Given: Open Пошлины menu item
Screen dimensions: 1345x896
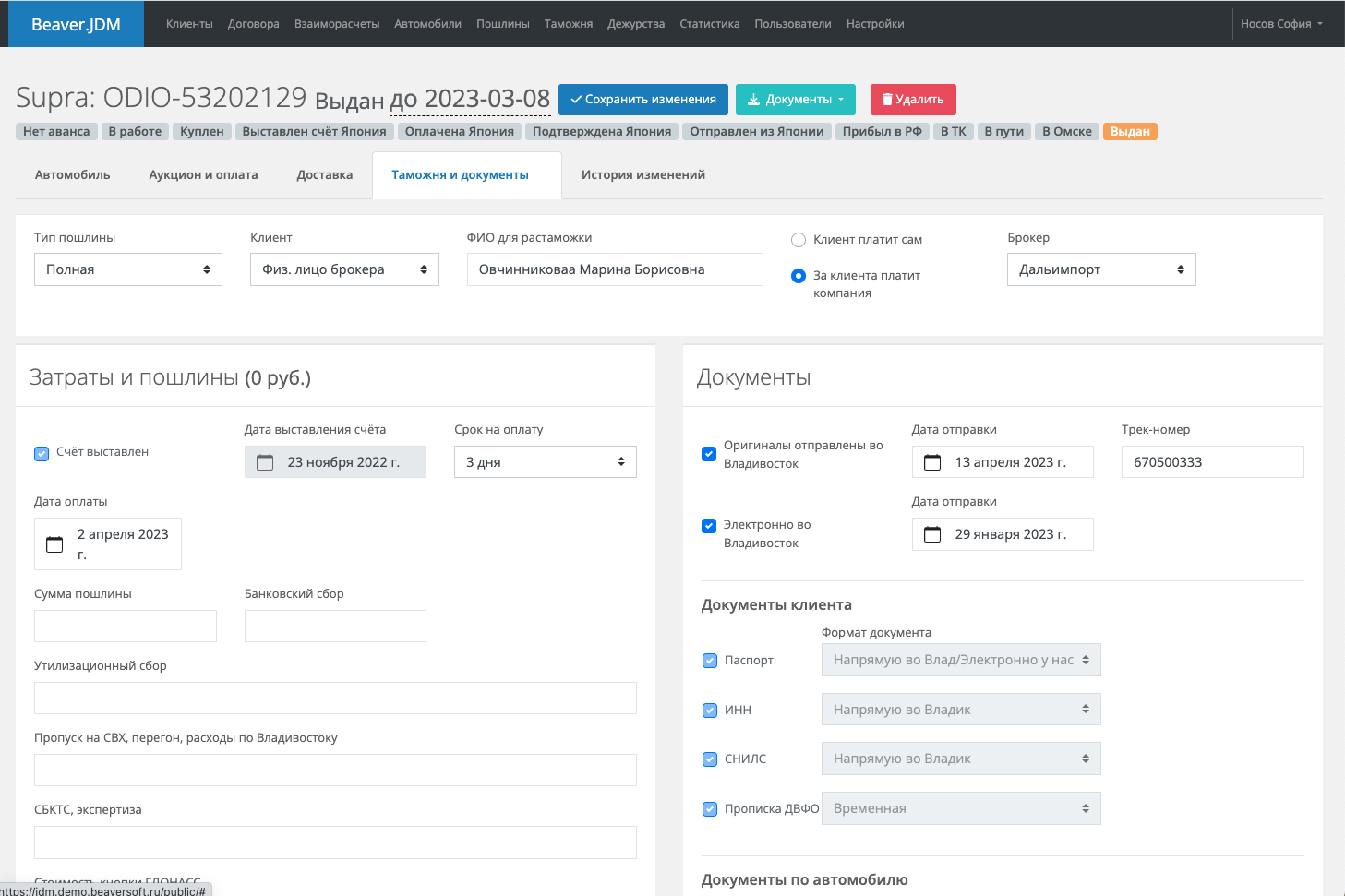Looking at the screenshot, I should point(503,24).
